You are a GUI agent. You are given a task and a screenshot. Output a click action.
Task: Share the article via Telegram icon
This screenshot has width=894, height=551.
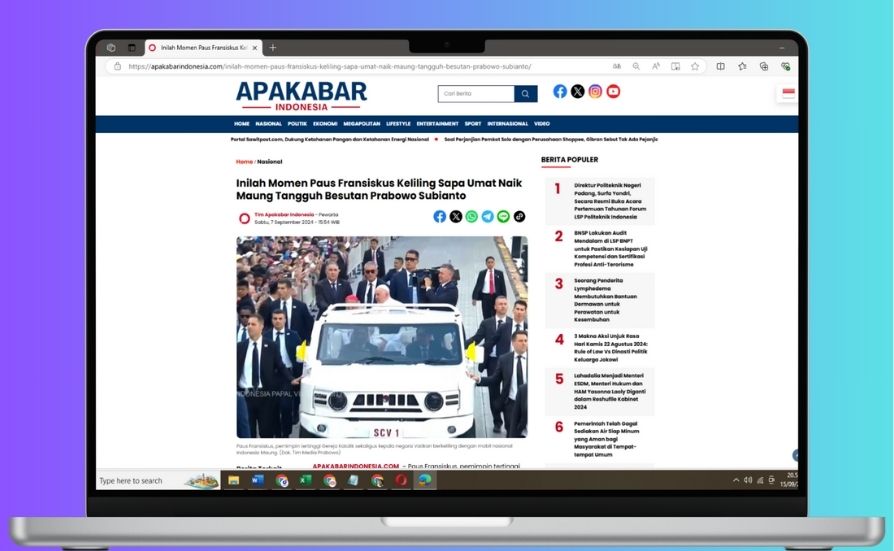[488, 216]
